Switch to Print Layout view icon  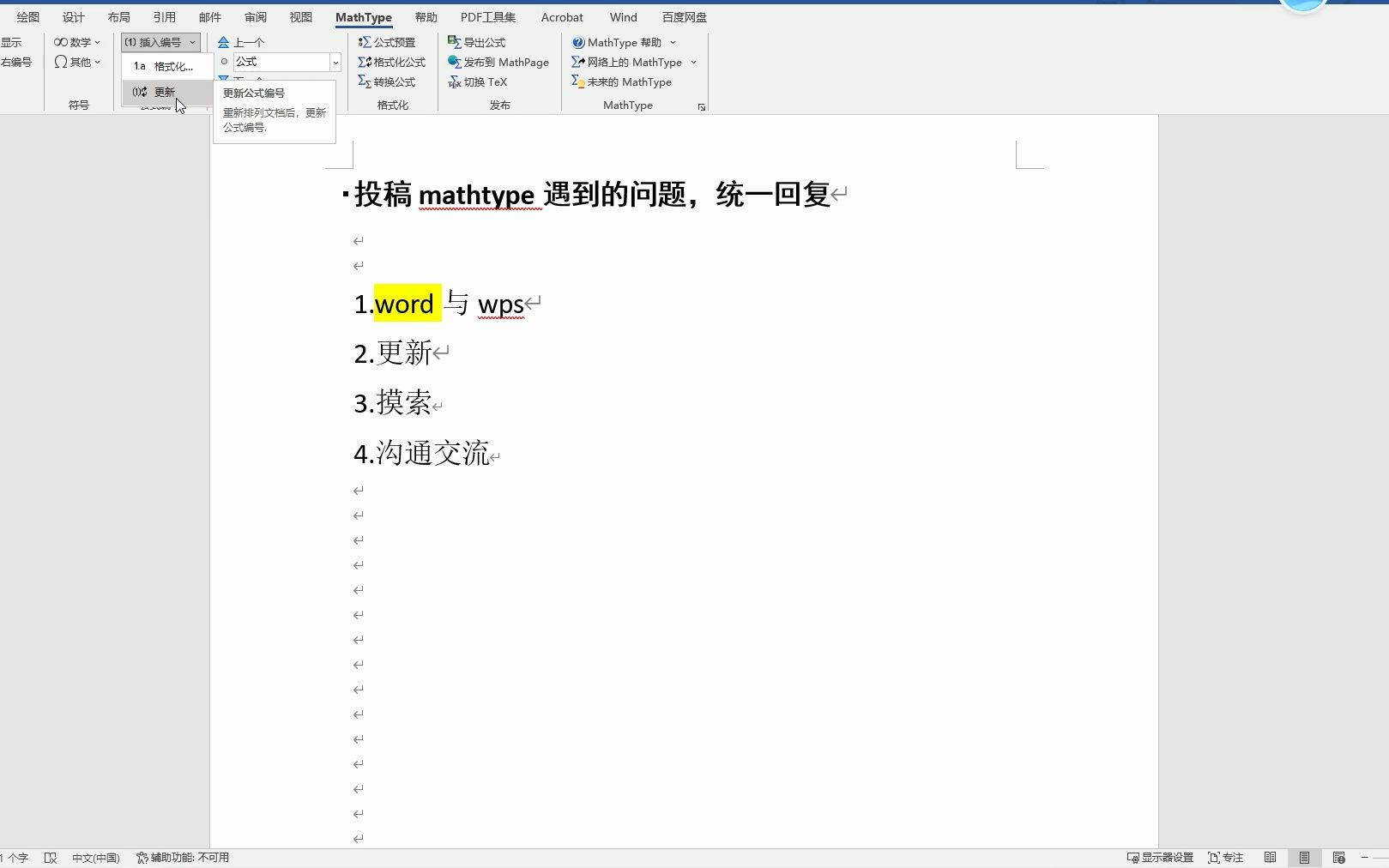[x=1304, y=858]
